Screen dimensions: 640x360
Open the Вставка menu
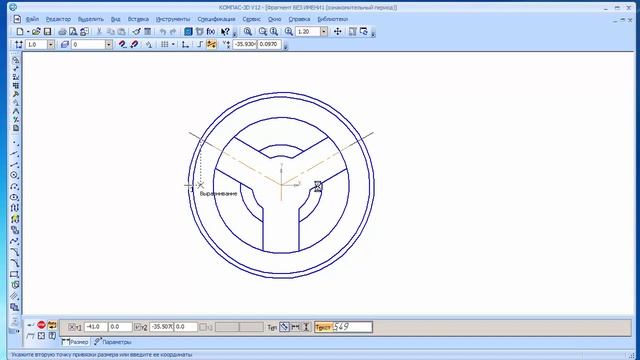138,19
